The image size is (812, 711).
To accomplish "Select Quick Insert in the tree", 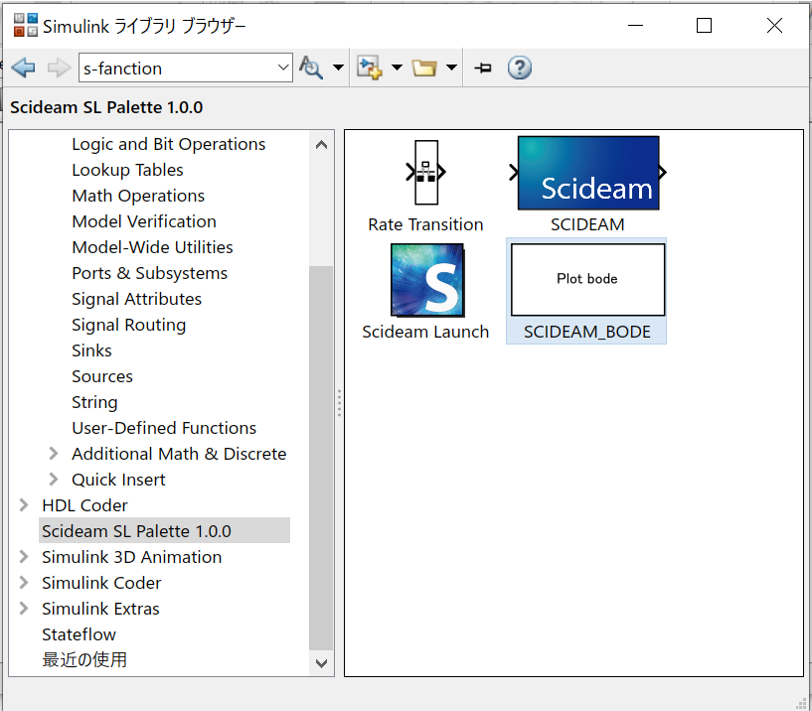I will coord(119,480).
